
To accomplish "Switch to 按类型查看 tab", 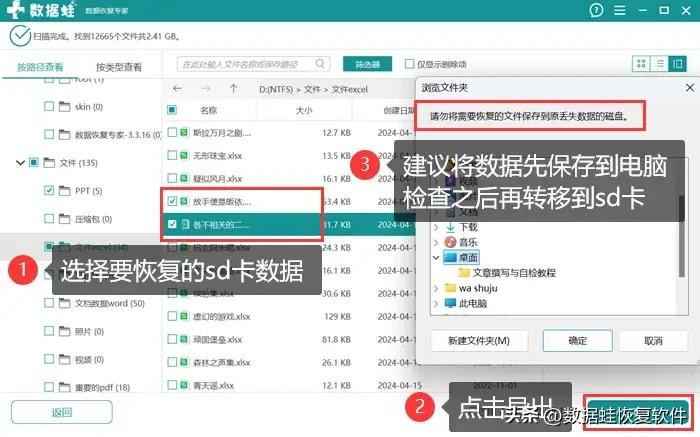I will [118, 67].
